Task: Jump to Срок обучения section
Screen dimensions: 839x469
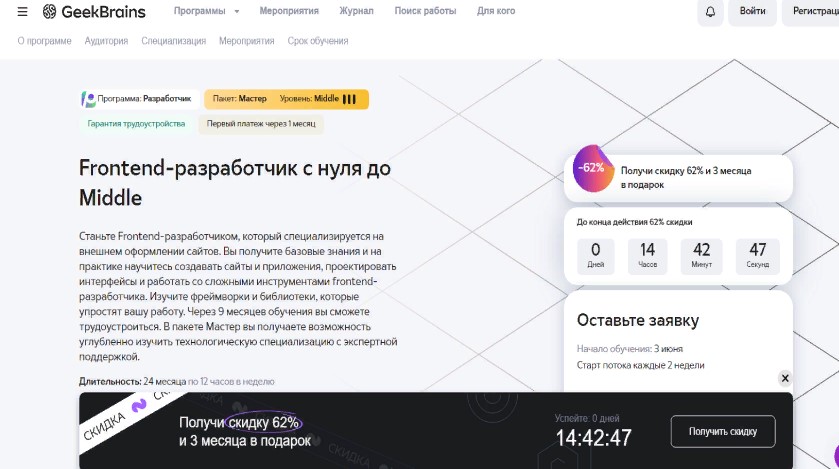Action: coord(318,41)
